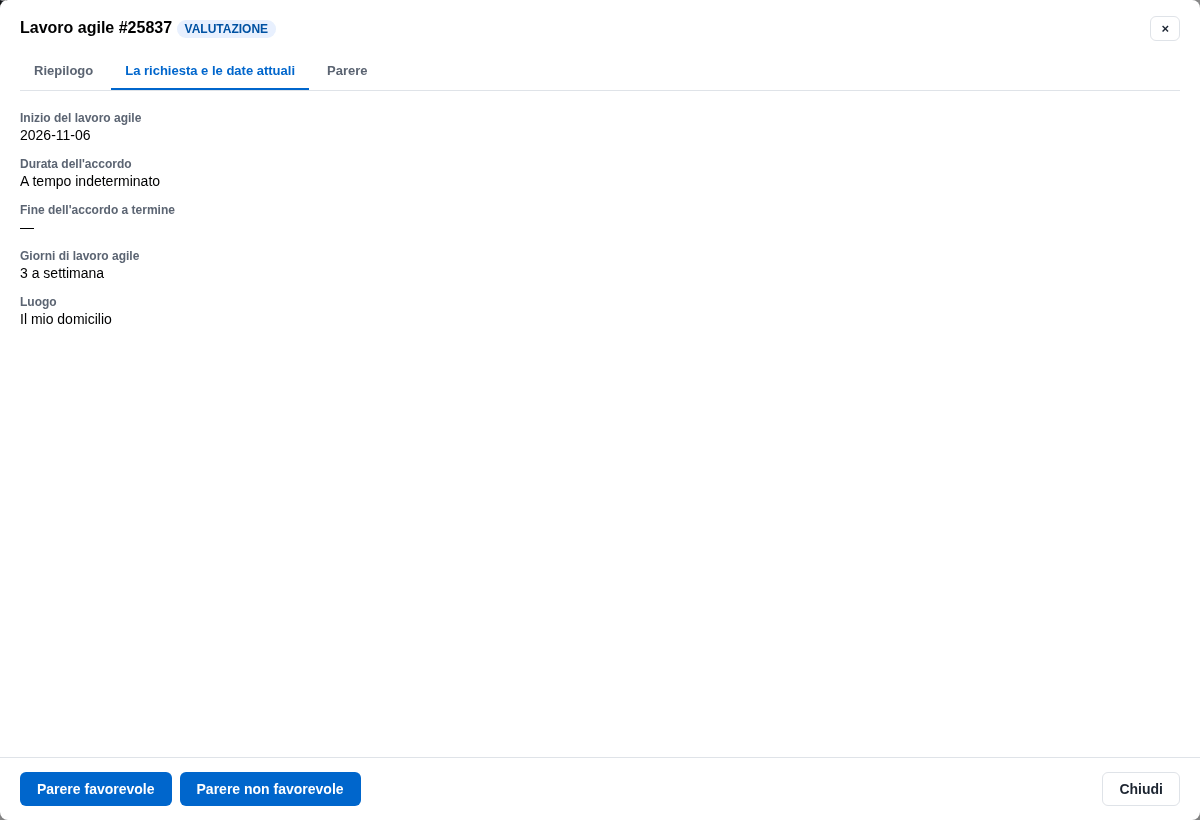
Task: Choose Parere non favorevole
Action: pos(270,789)
